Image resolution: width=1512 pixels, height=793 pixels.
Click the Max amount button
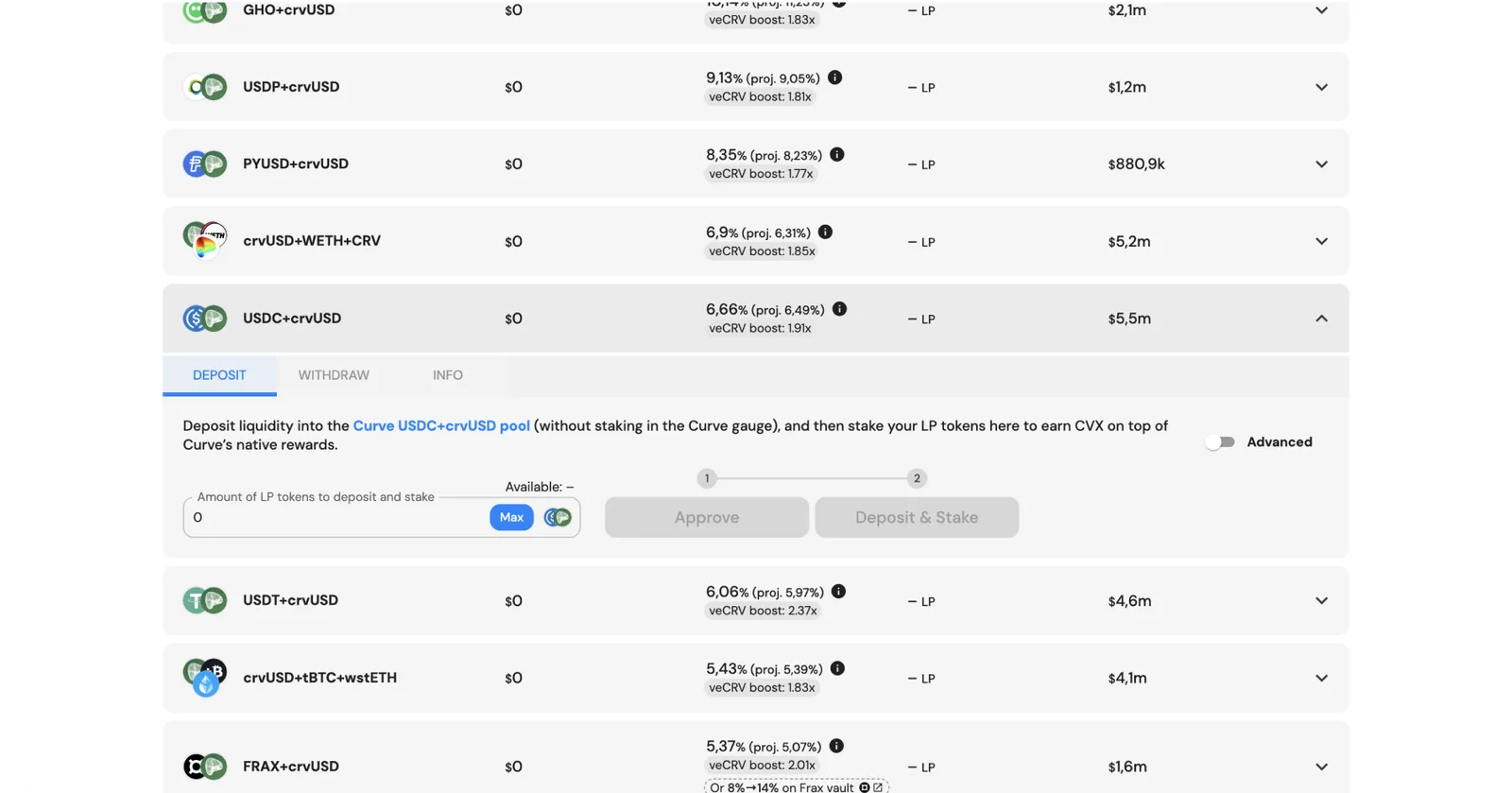(511, 517)
